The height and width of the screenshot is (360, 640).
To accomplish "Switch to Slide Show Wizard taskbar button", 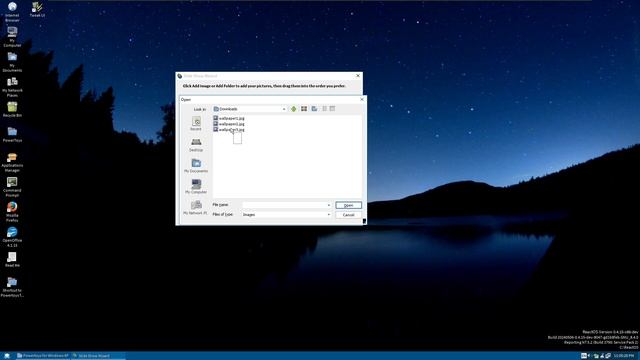I will pyautogui.click(x=98, y=356).
